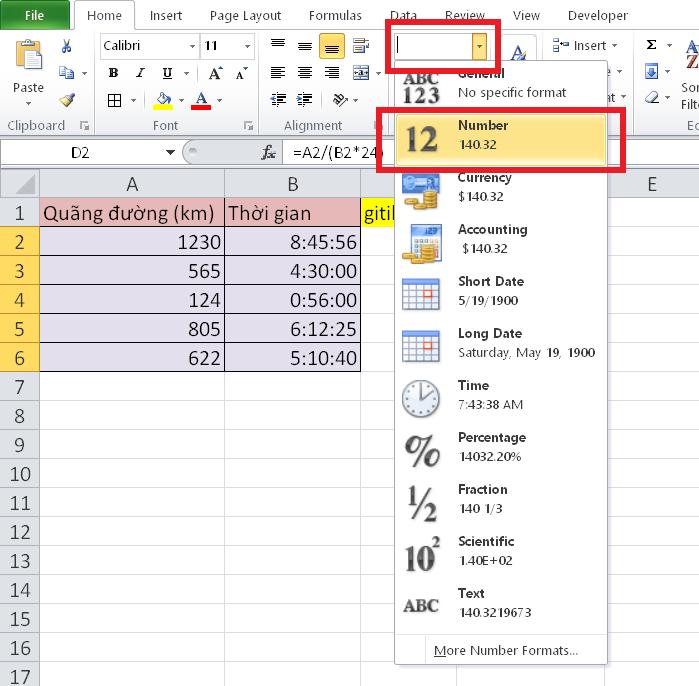Screen dimensions: 699x686
Task: Open the number format dropdown arrow
Action: (480, 46)
